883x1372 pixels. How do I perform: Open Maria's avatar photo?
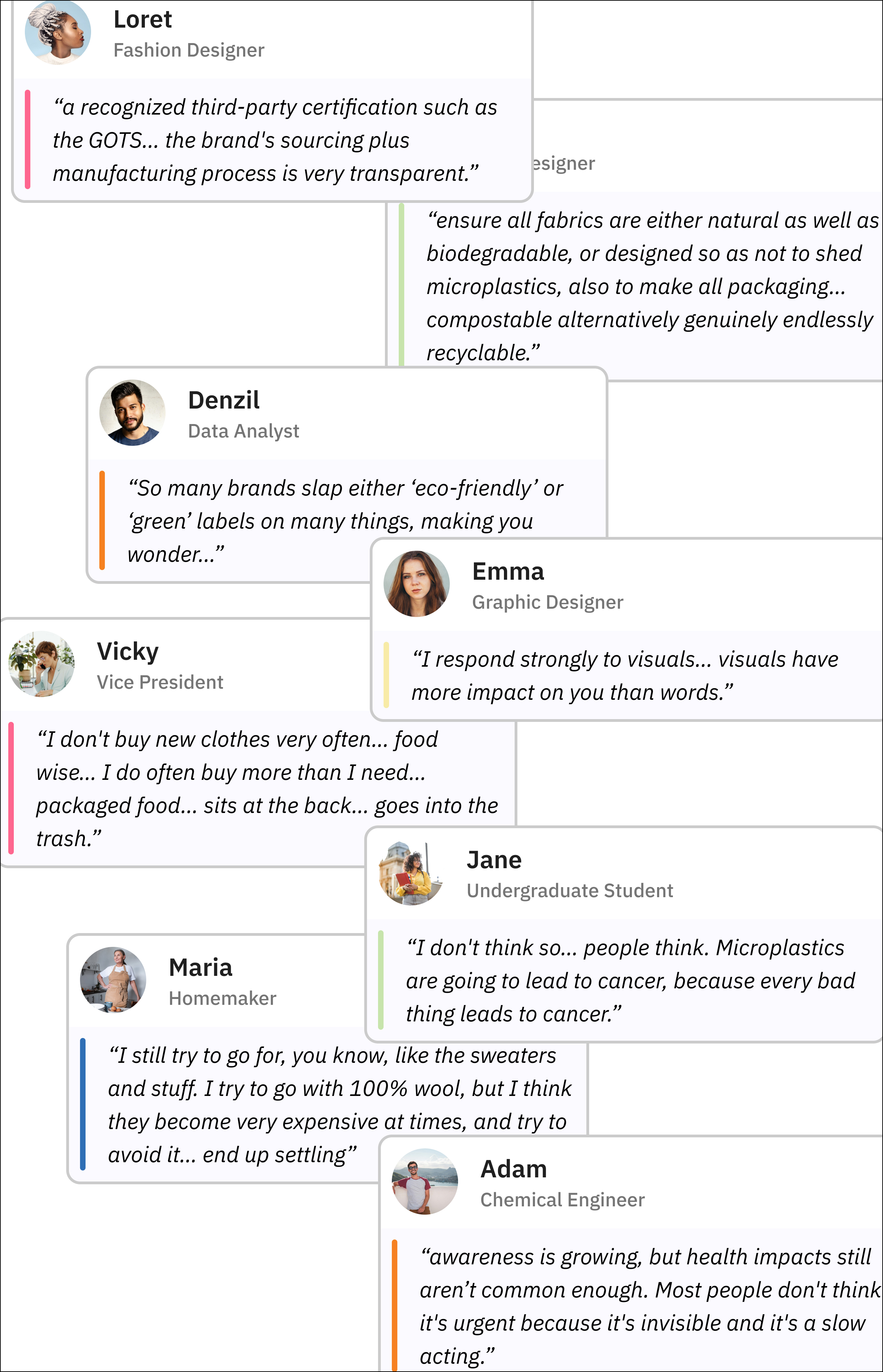(113, 980)
